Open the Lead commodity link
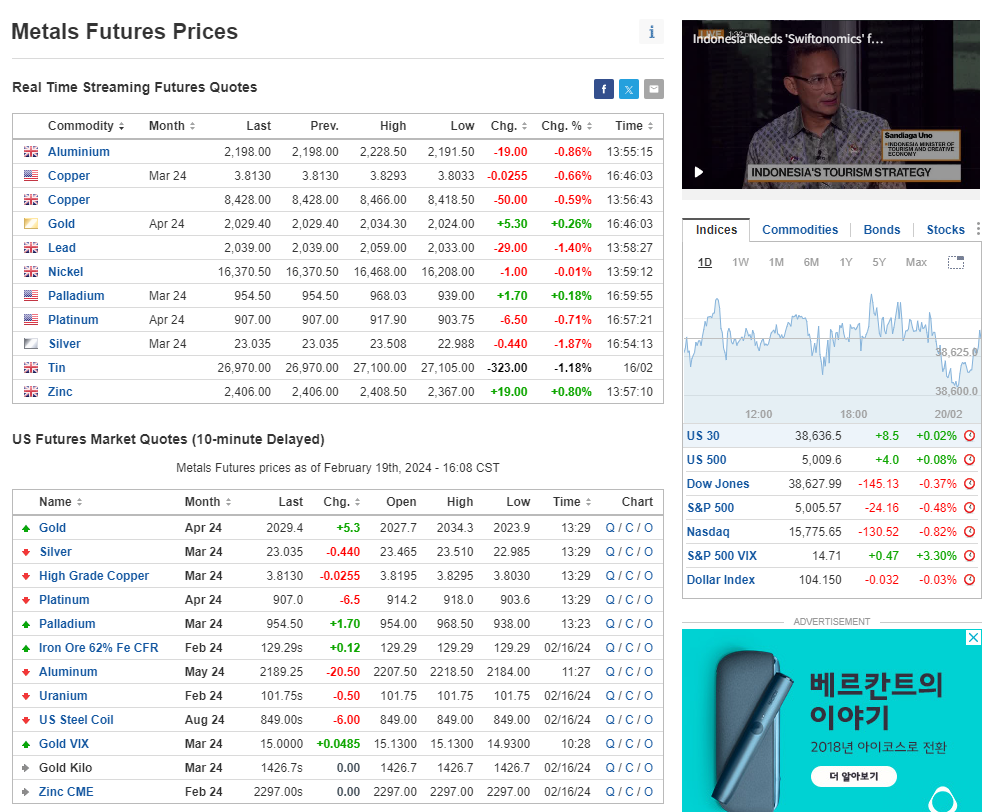Image resolution: width=995 pixels, height=812 pixels. pyautogui.click(x=62, y=248)
